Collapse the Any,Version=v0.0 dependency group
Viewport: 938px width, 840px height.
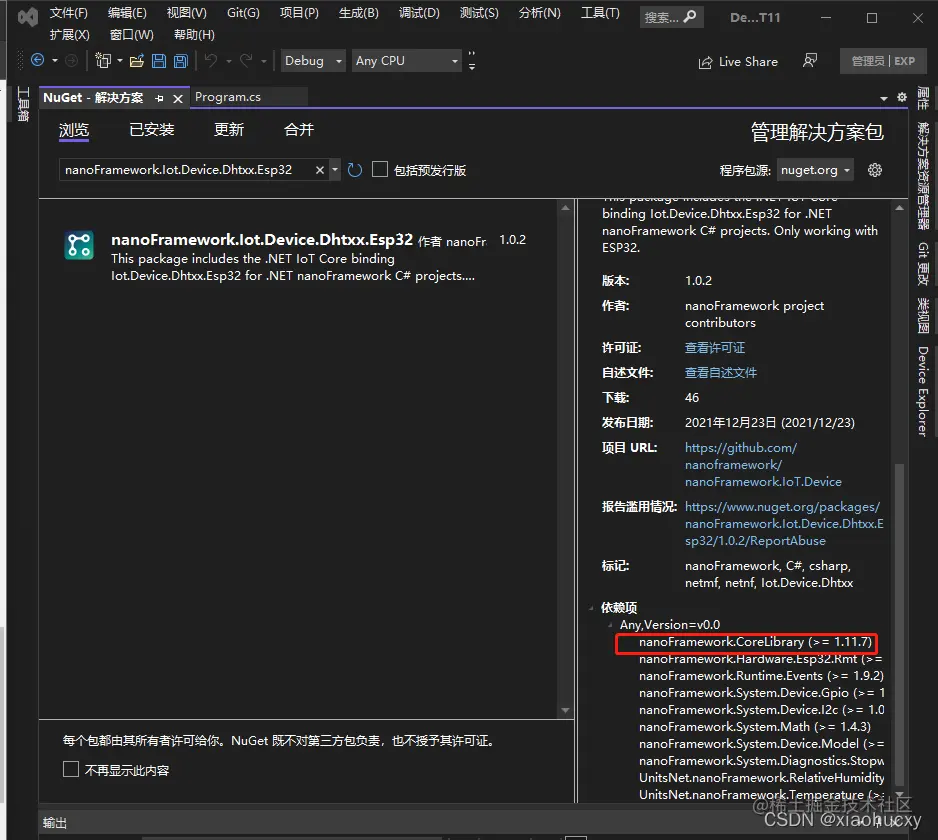pyautogui.click(x=610, y=625)
